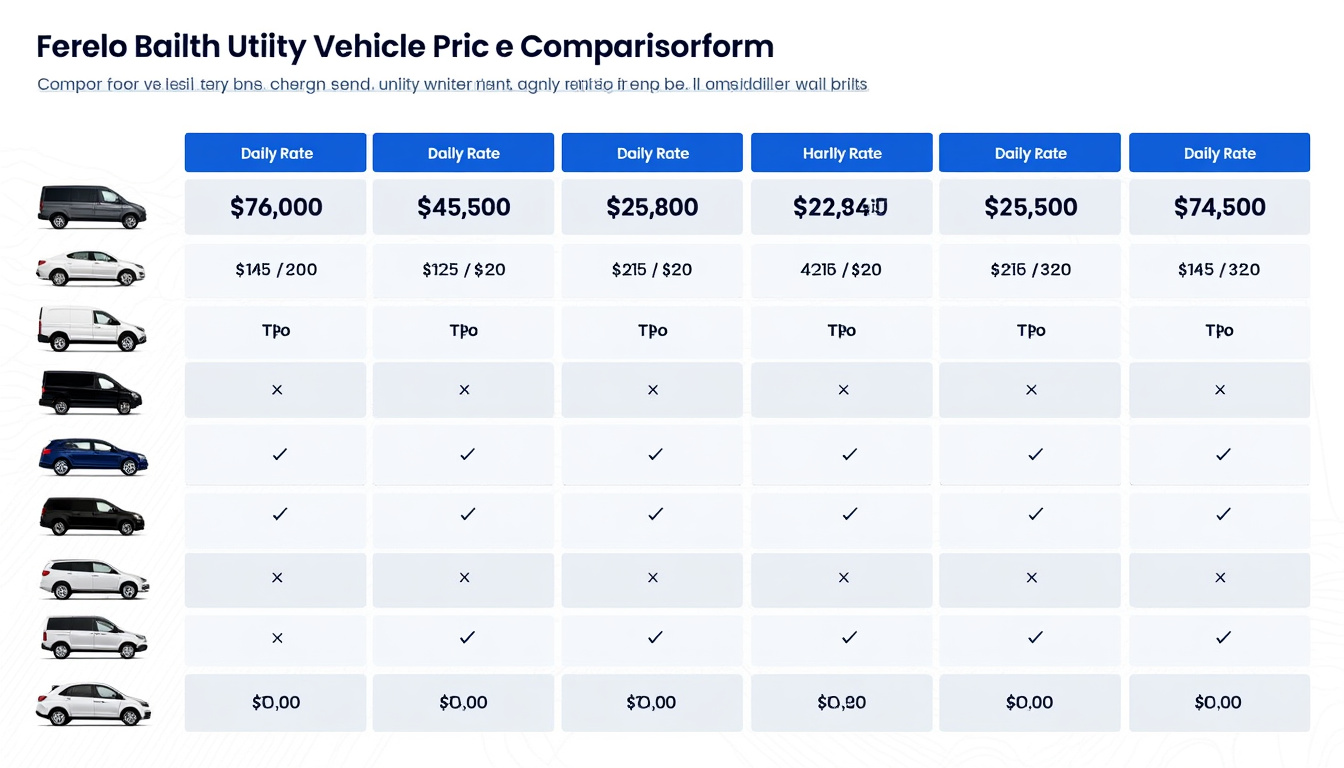1344x768 pixels.
Task: Click the Harlly Rate column header
Action: point(842,153)
